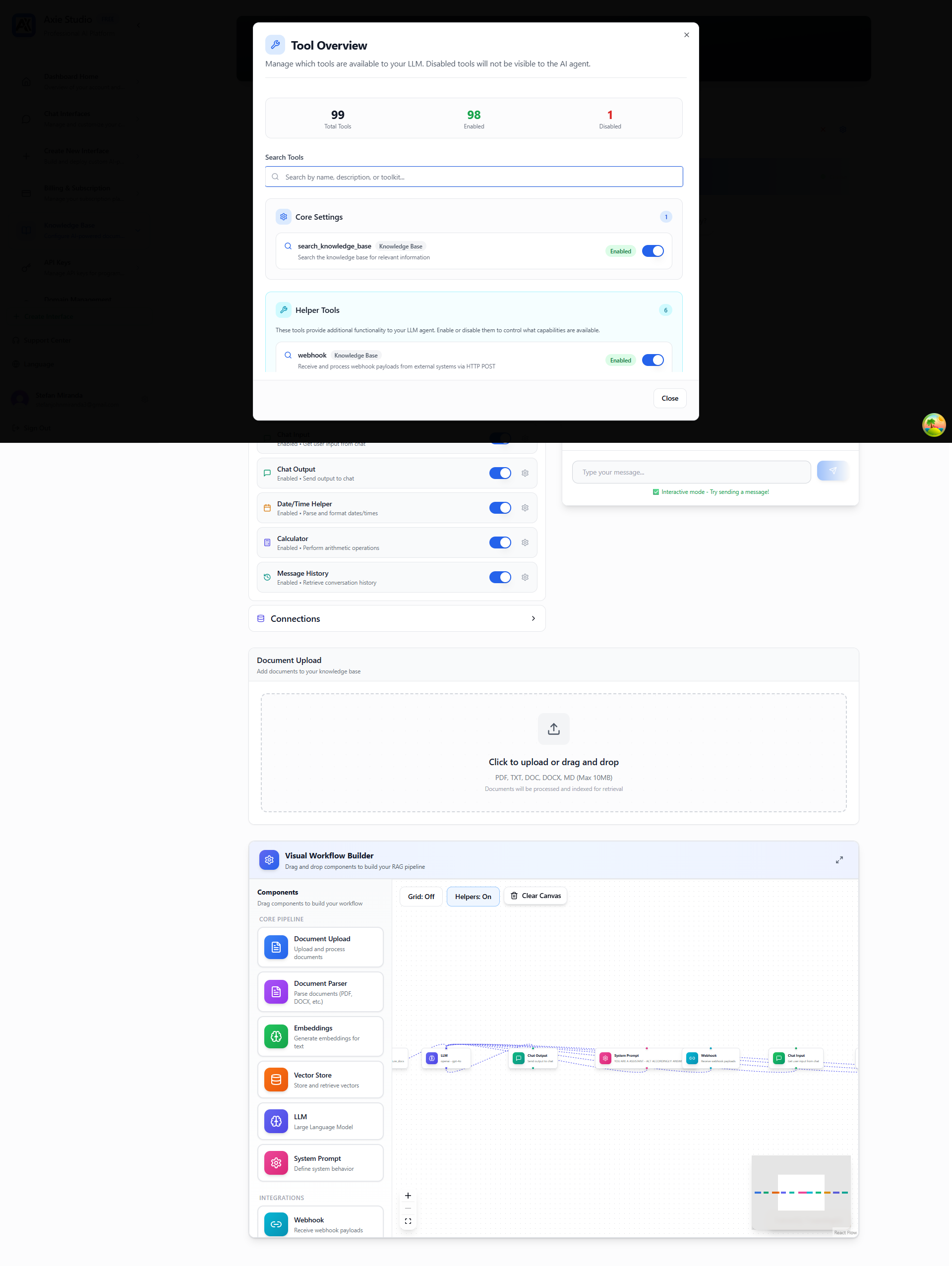Expand the Visual Workflow Builder to fullscreen
Image resolution: width=952 pixels, height=1266 pixels.
pos(839,860)
